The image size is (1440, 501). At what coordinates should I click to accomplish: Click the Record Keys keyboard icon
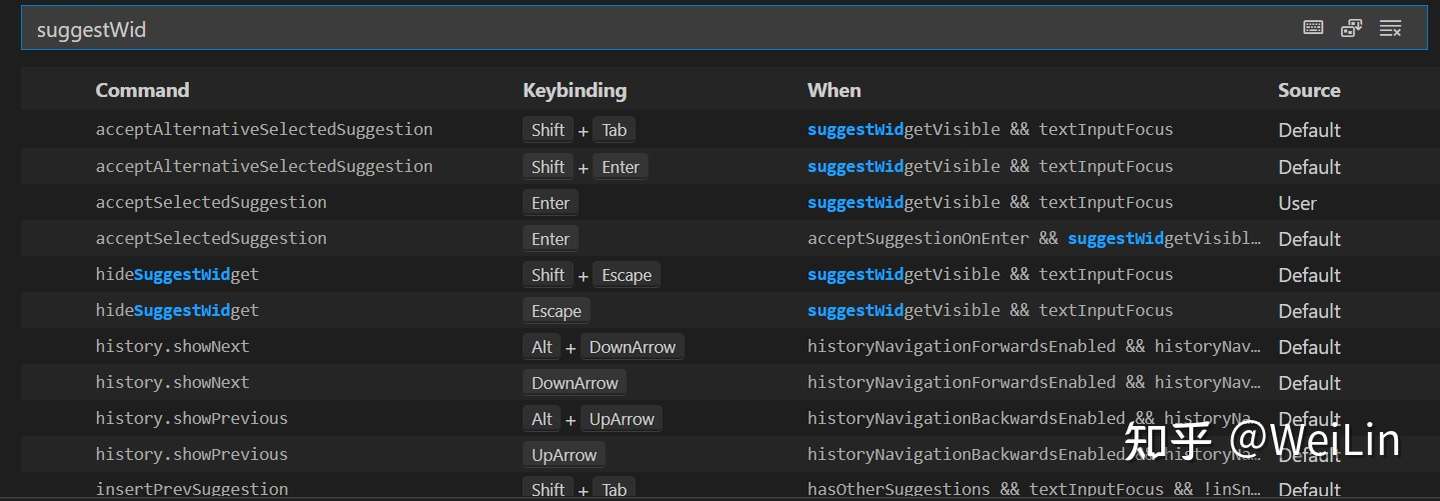[x=1313, y=28]
